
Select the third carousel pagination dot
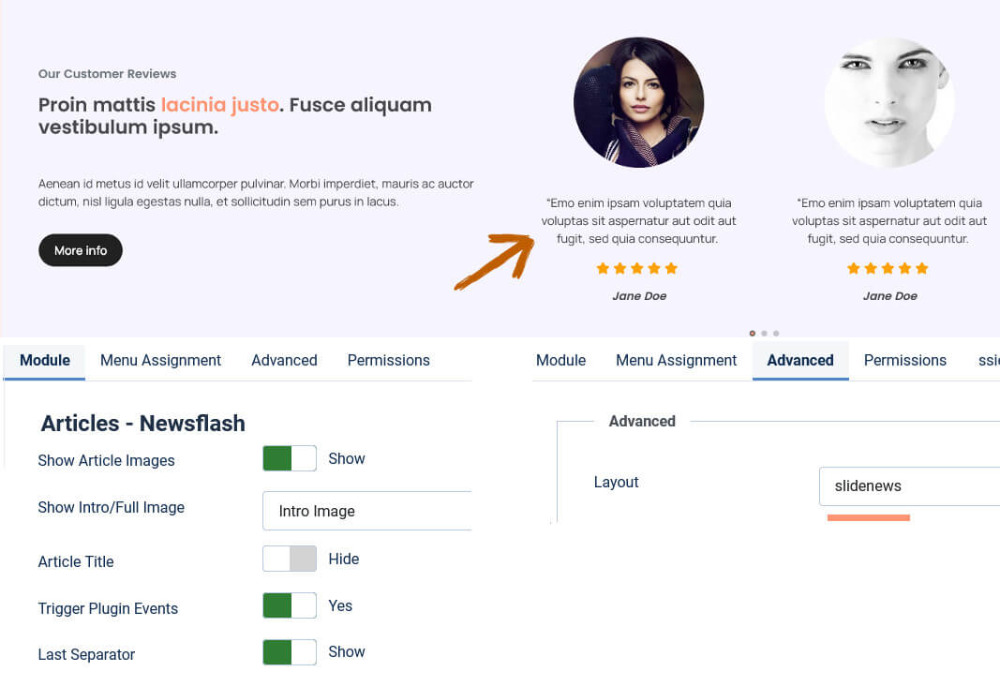[776, 333]
